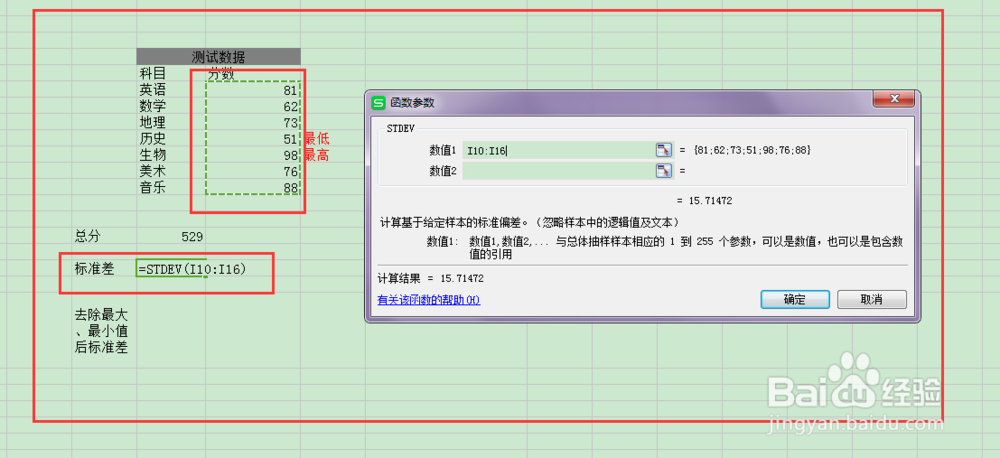Select the 科目 column header cell
The height and width of the screenshot is (458, 1000).
click(171, 73)
